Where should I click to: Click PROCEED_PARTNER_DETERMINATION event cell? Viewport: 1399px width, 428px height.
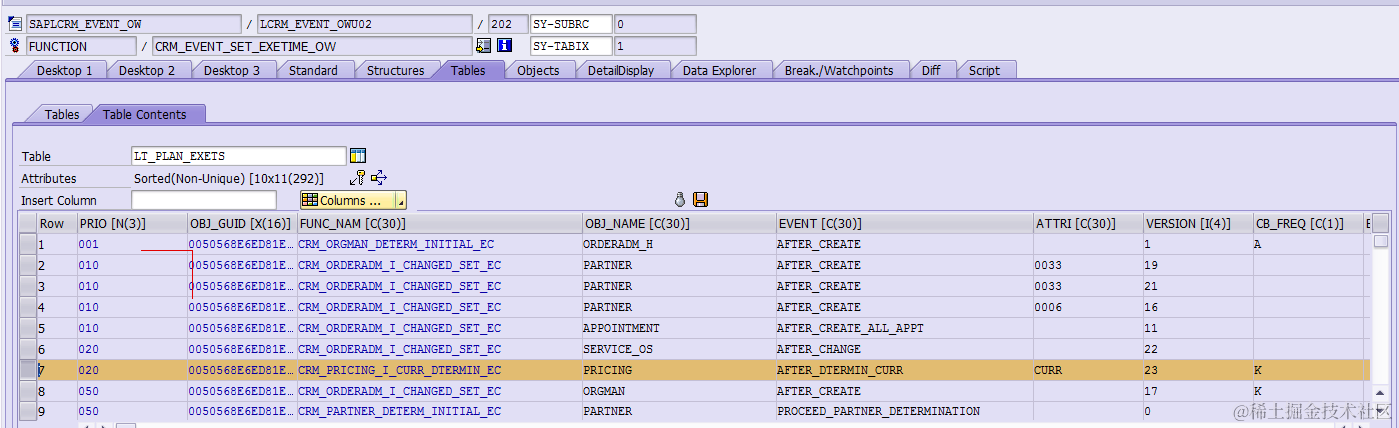click(905, 411)
